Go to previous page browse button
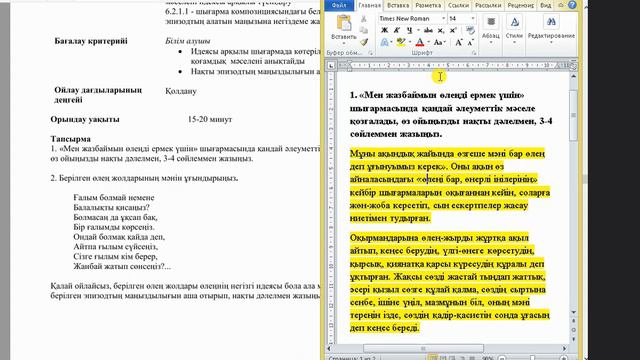 coord(573,322)
